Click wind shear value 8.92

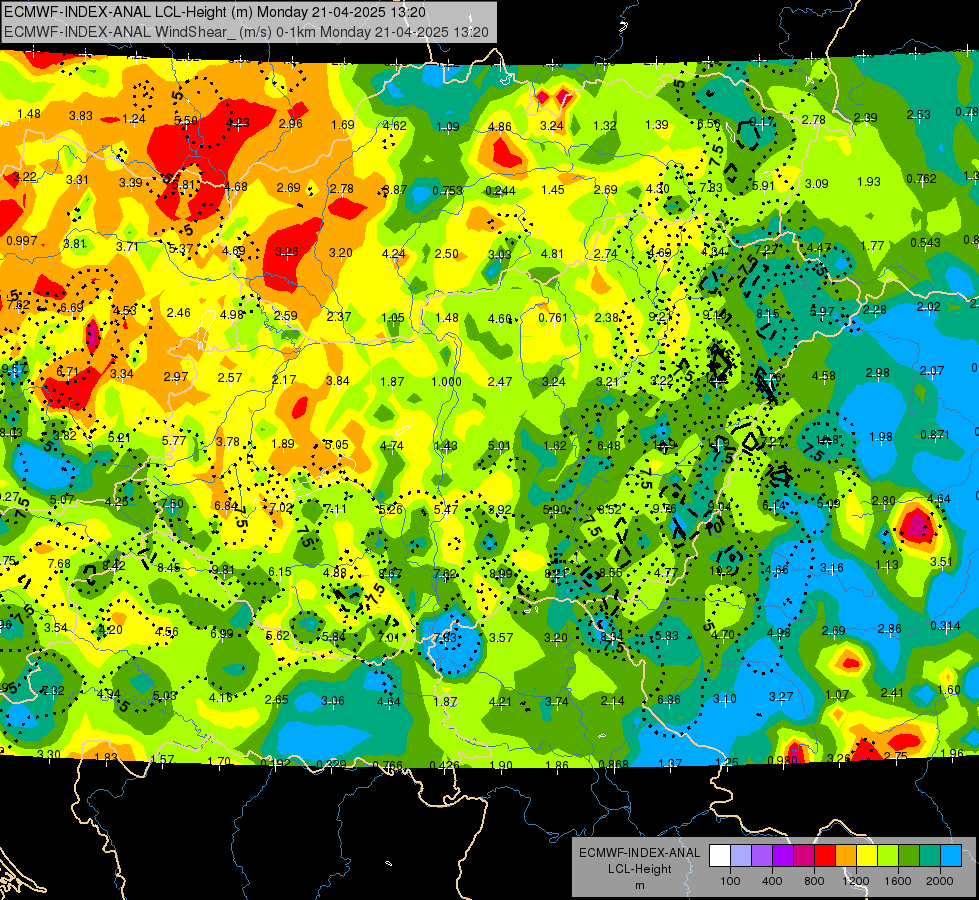tap(499, 510)
